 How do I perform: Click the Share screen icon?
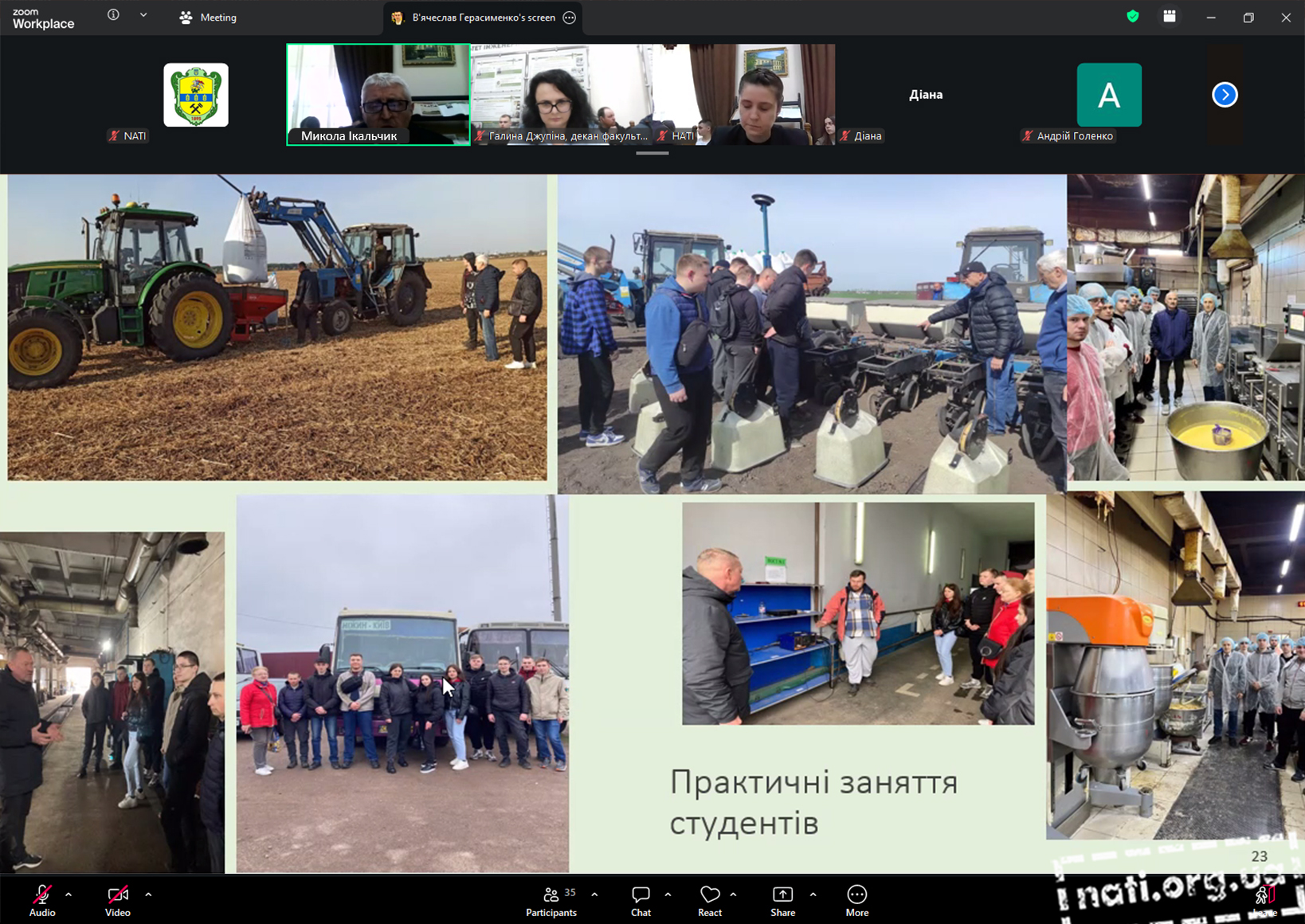(x=782, y=900)
